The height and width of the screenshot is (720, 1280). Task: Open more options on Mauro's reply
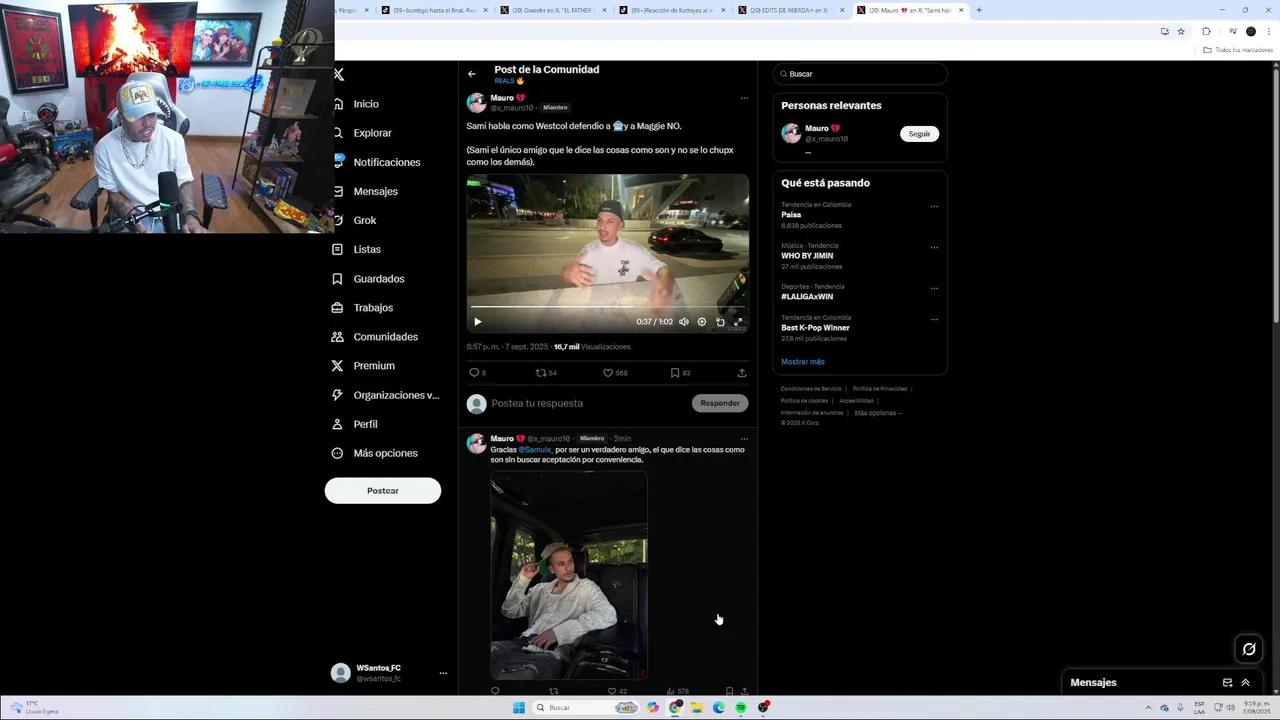[x=744, y=439]
